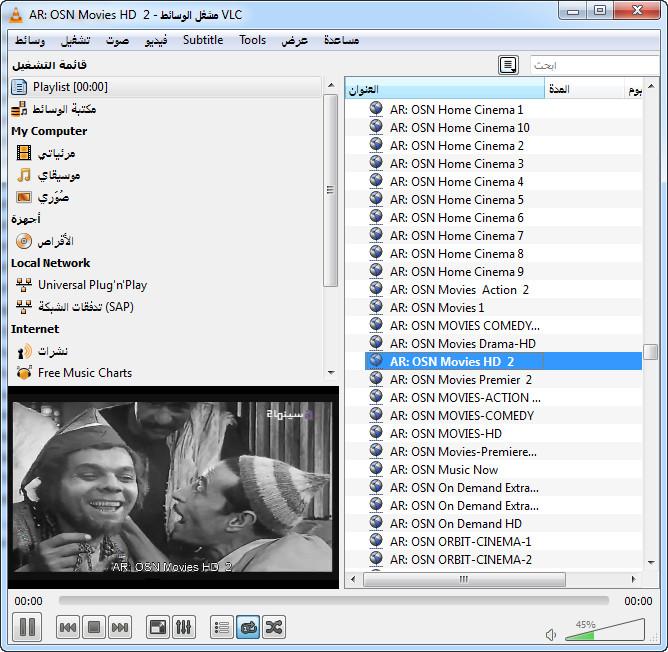
Task: Select AR: OSN MOVIES-HD entry
Action: [x=446, y=434]
